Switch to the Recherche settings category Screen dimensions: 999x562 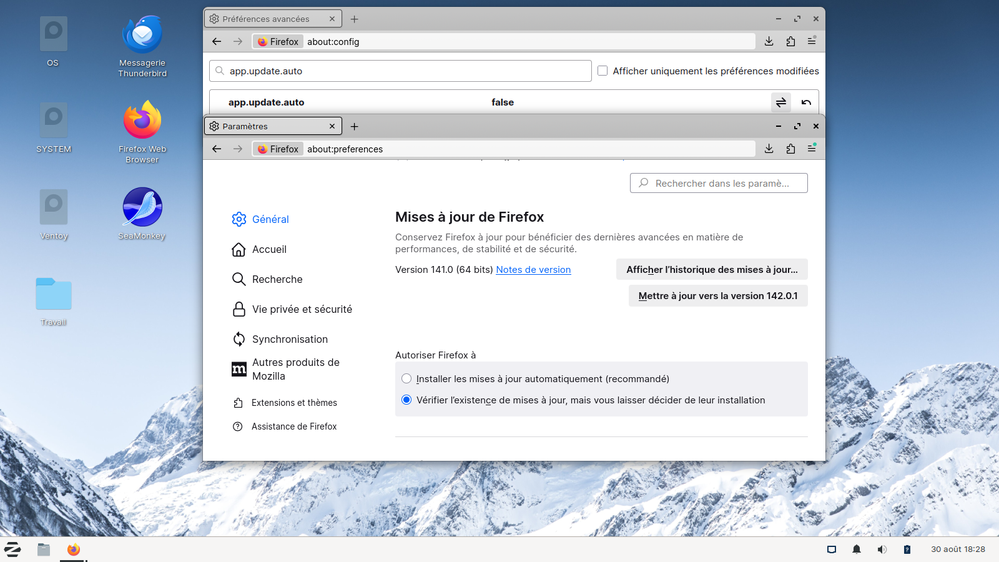pyautogui.click(x=276, y=279)
